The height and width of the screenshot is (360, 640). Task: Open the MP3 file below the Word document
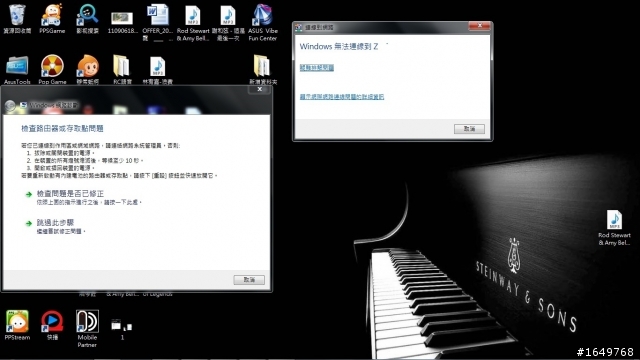157,69
